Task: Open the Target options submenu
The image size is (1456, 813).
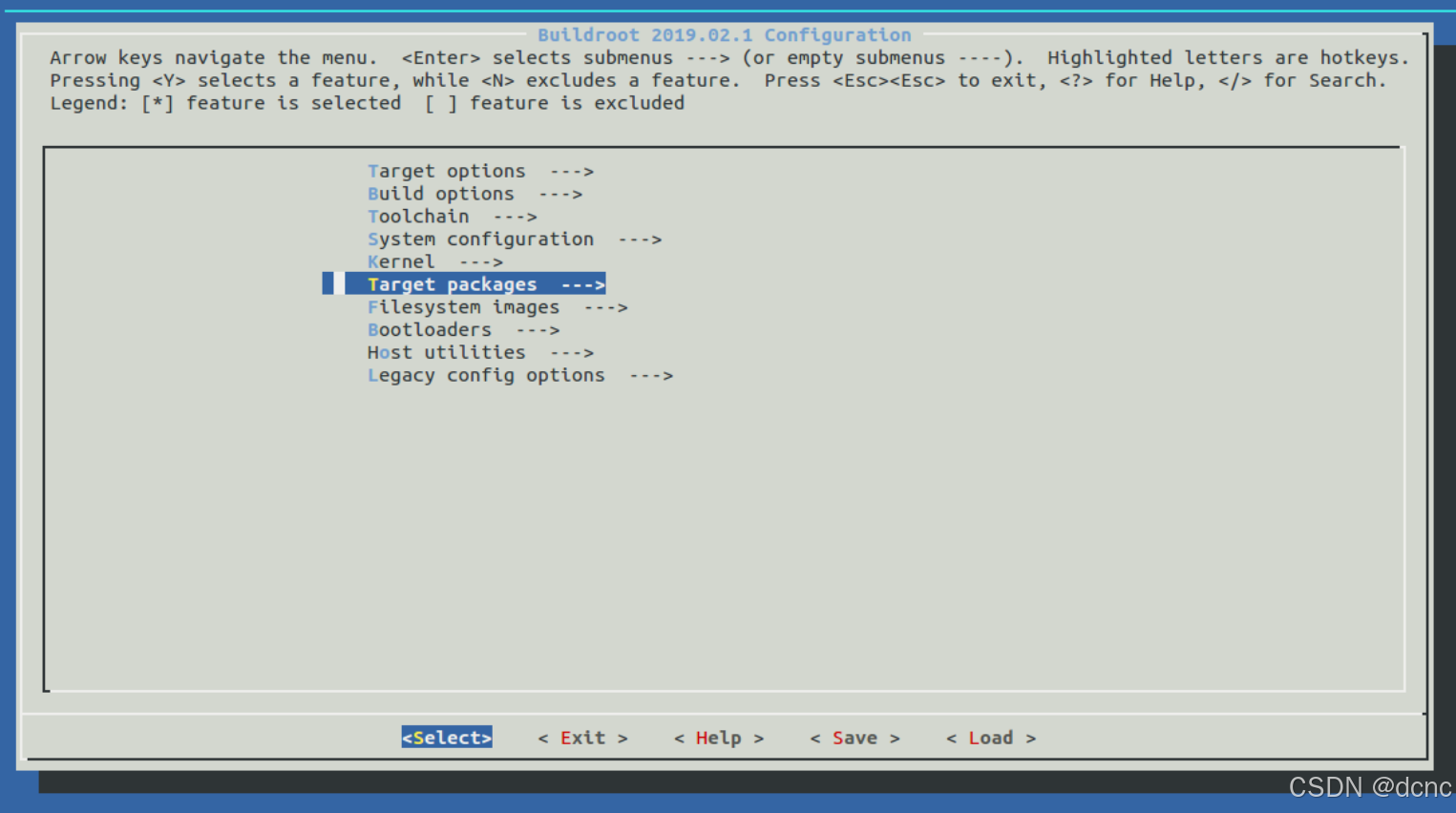Action: point(480,172)
